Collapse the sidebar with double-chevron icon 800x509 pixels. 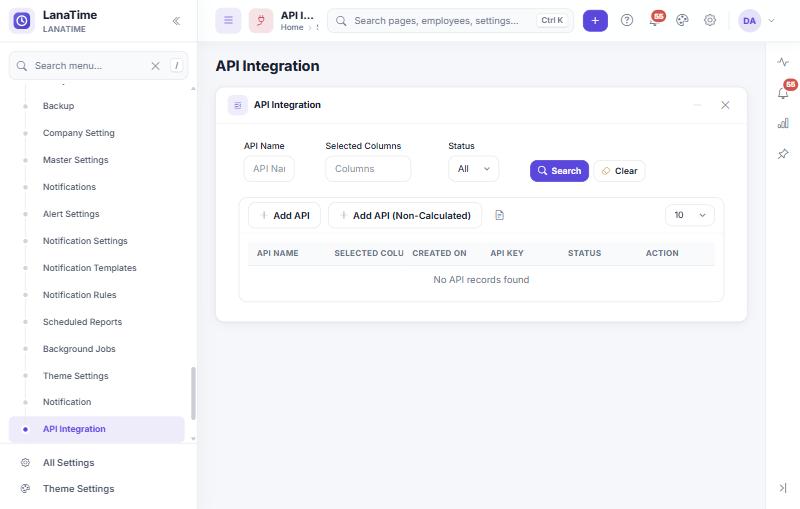[176, 21]
